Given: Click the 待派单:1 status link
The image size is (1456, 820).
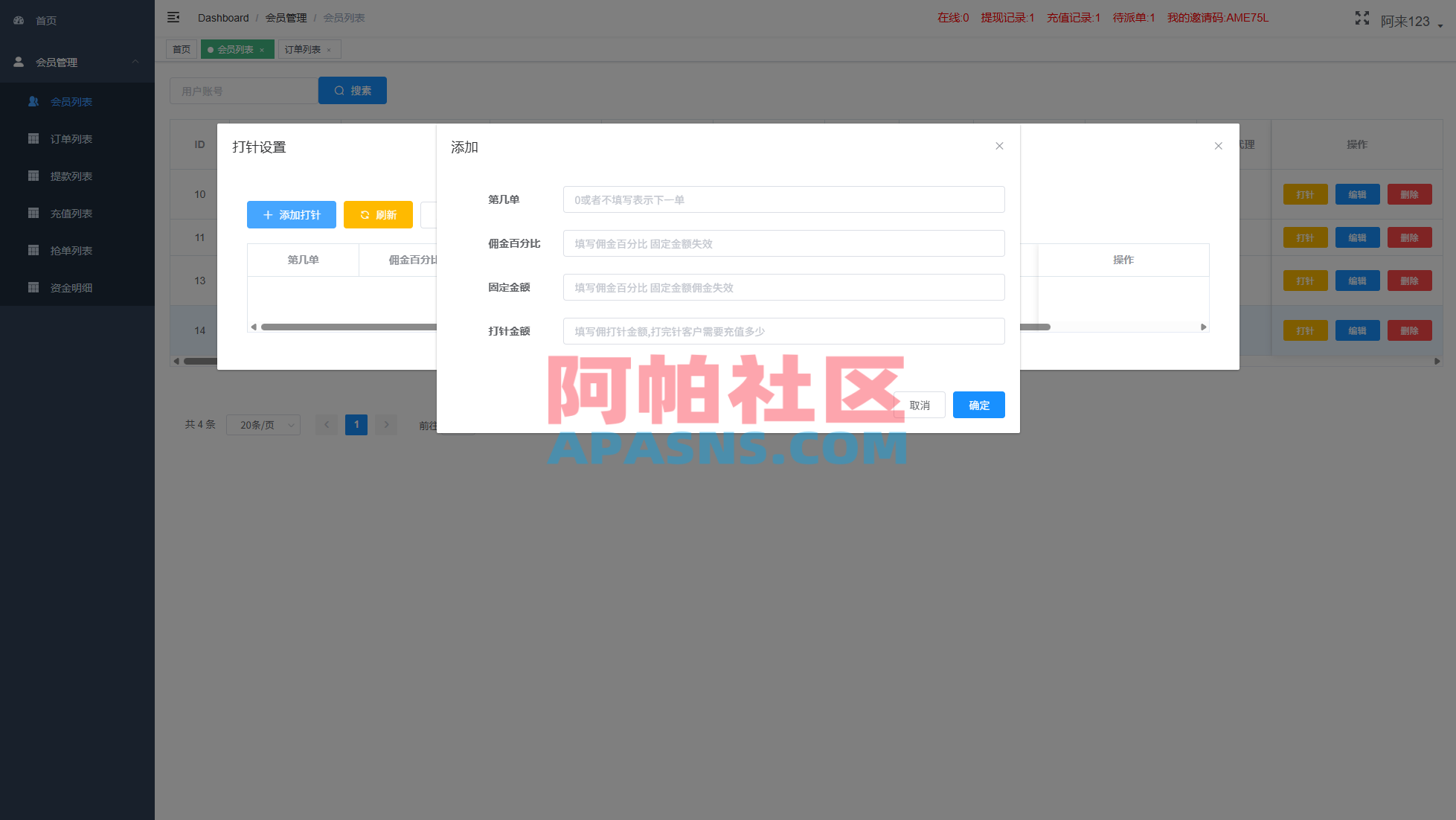Looking at the screenshot, I should coord(1134,18).
